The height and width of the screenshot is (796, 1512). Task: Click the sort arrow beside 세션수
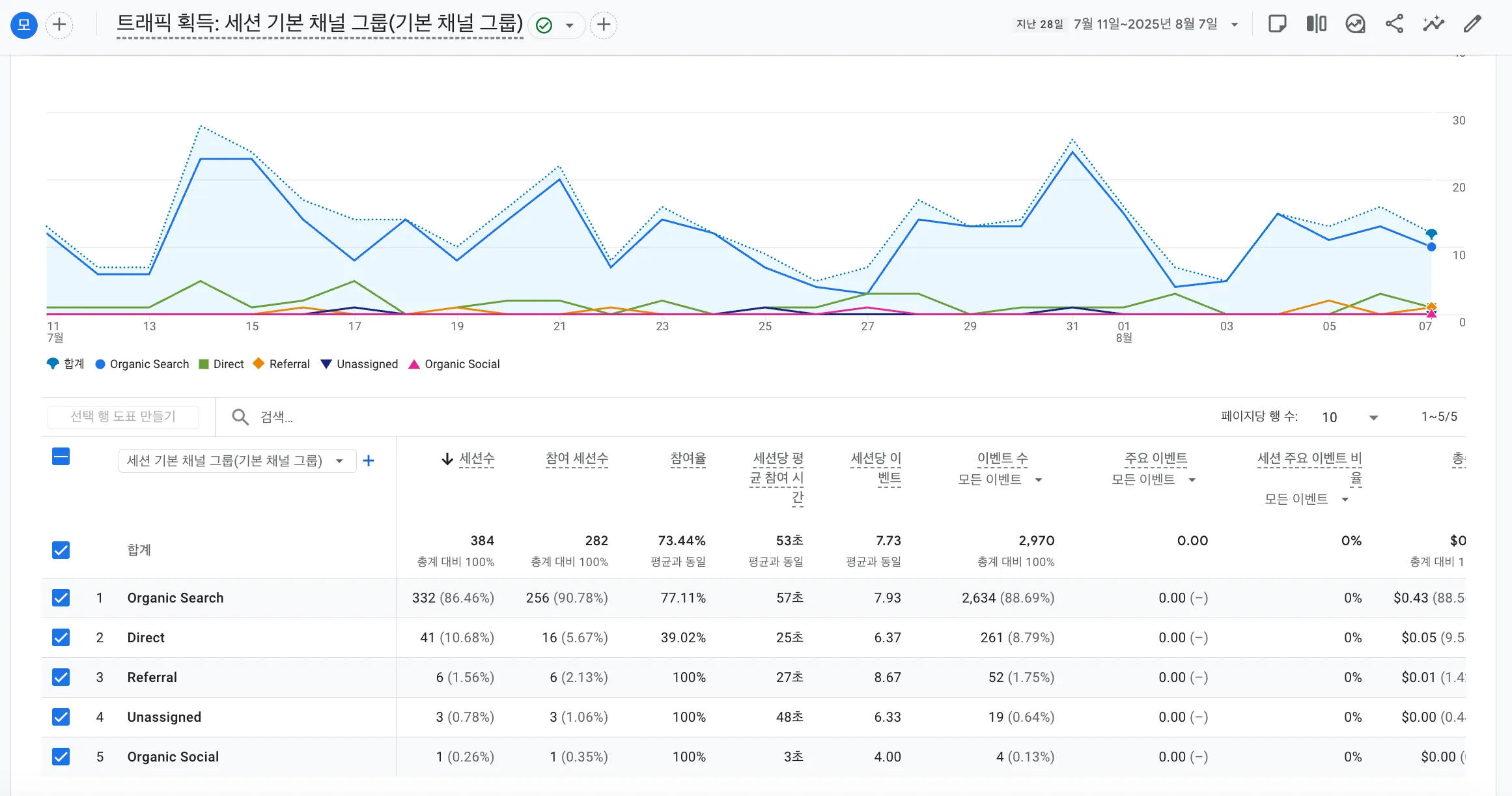pyautogui.click(x=447, y=459)
